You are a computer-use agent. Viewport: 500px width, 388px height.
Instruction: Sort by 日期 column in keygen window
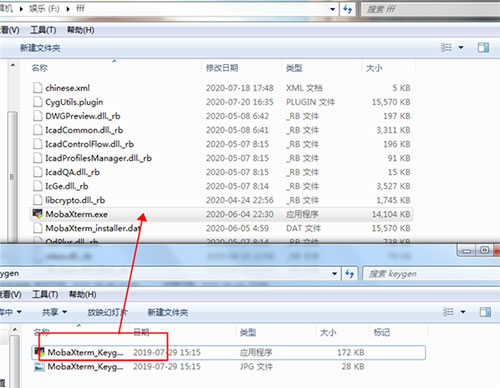(x=142, y=332)
